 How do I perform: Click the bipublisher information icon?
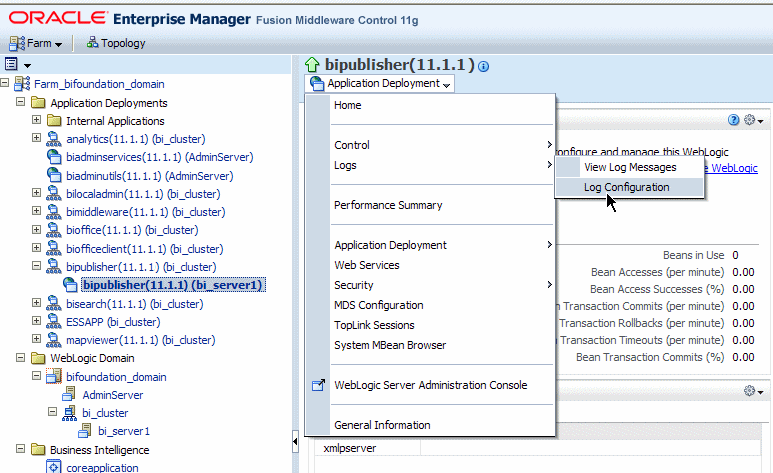484,67
